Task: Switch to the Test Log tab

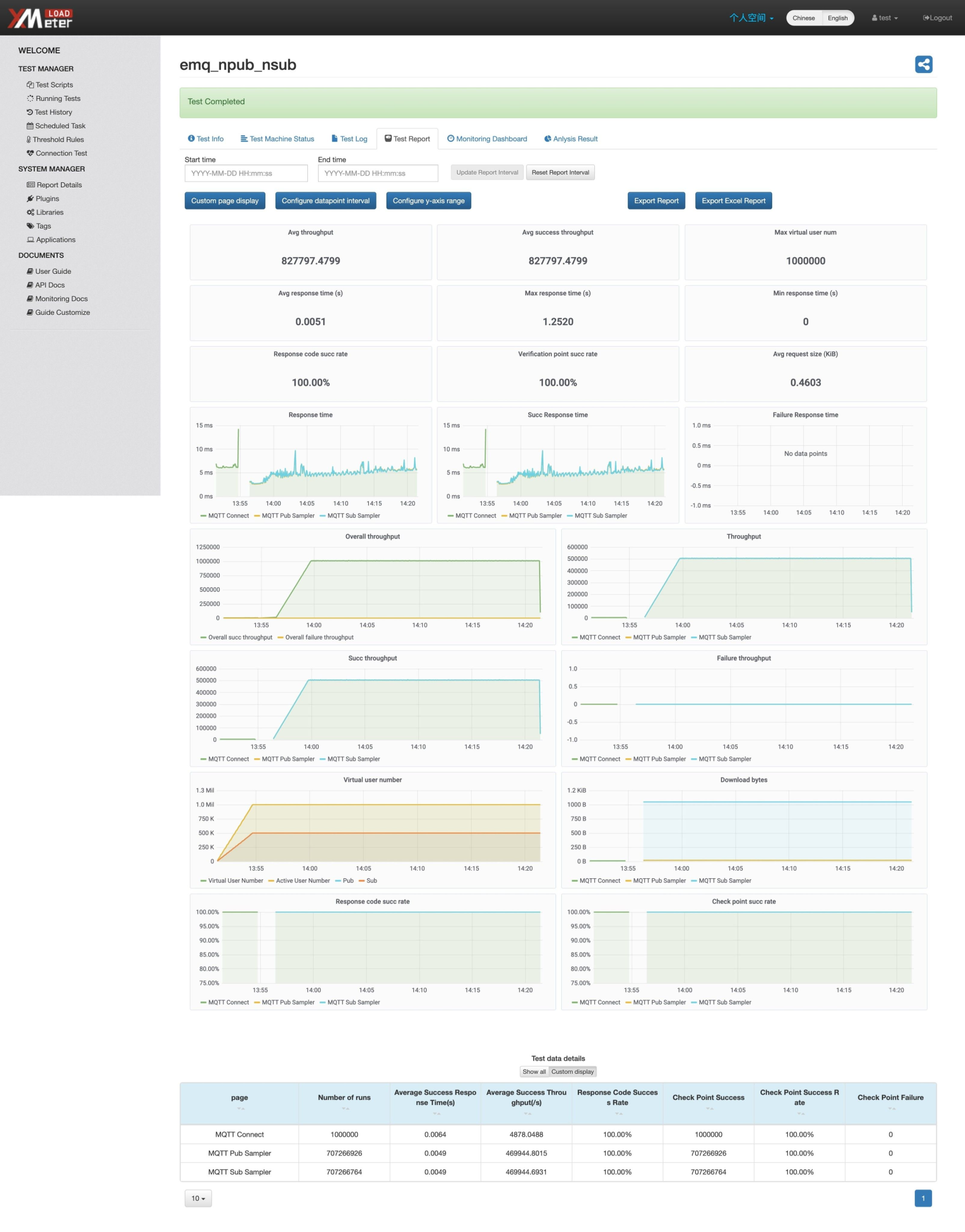Action: point(349,138)
